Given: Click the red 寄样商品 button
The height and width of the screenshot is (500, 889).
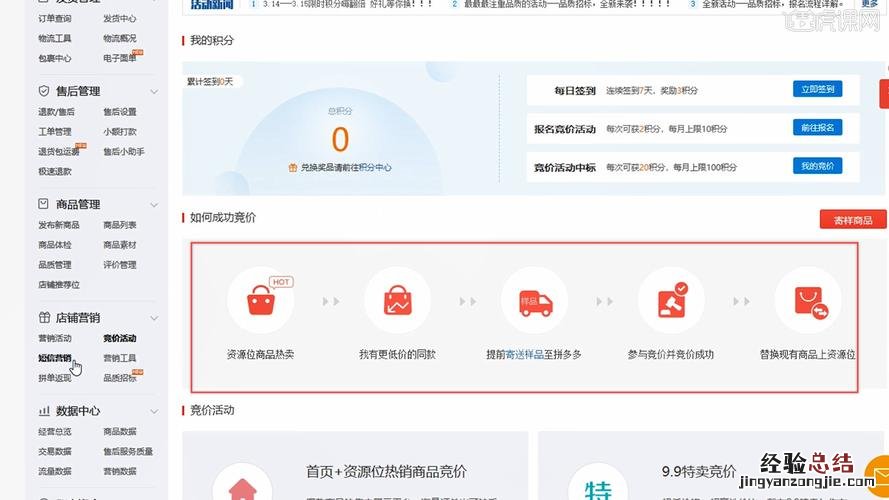Looking at the screenshot, I should click(x=853, y=220).
